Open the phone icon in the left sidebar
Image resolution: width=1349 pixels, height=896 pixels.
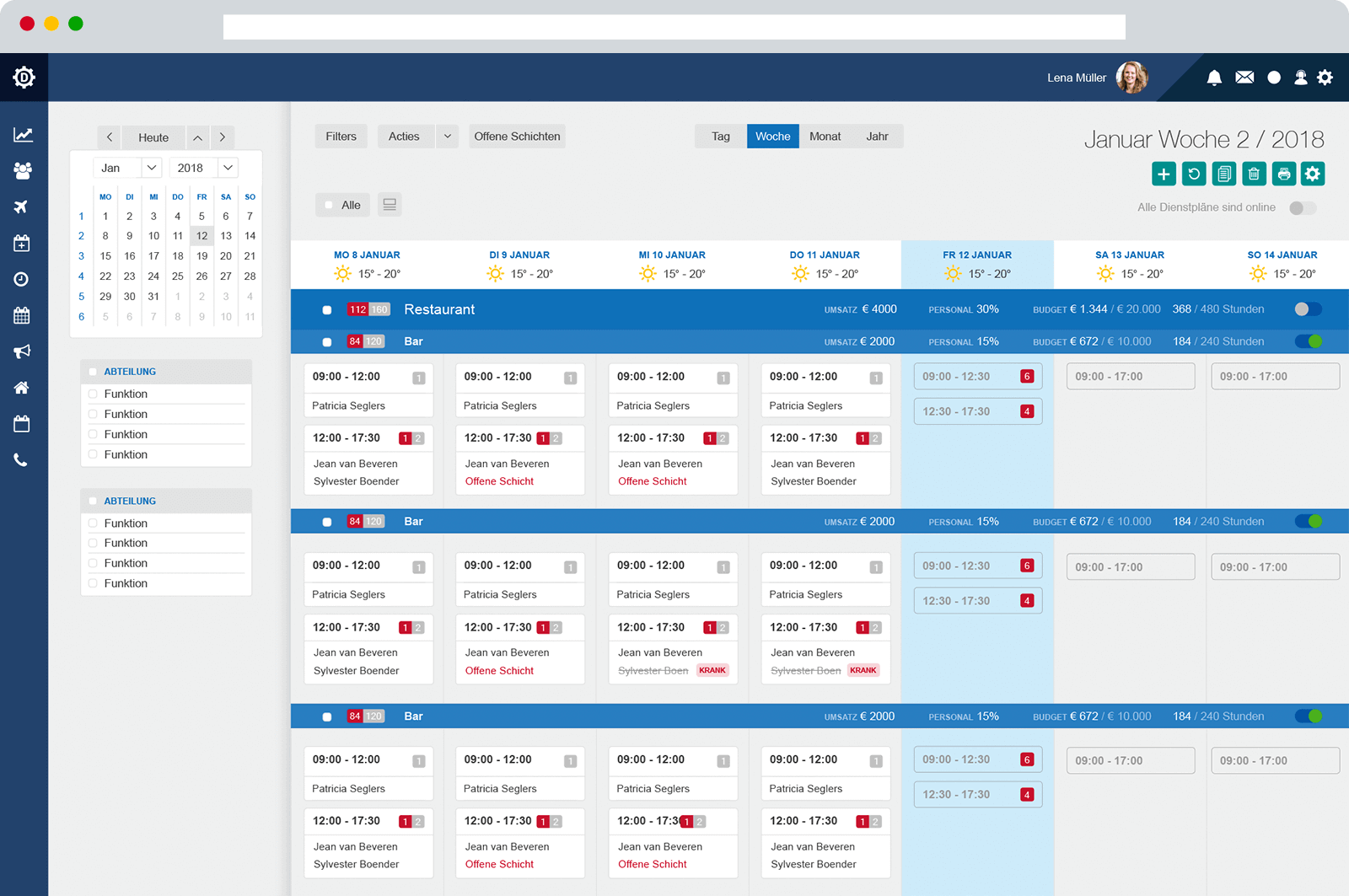coord(22,460)
